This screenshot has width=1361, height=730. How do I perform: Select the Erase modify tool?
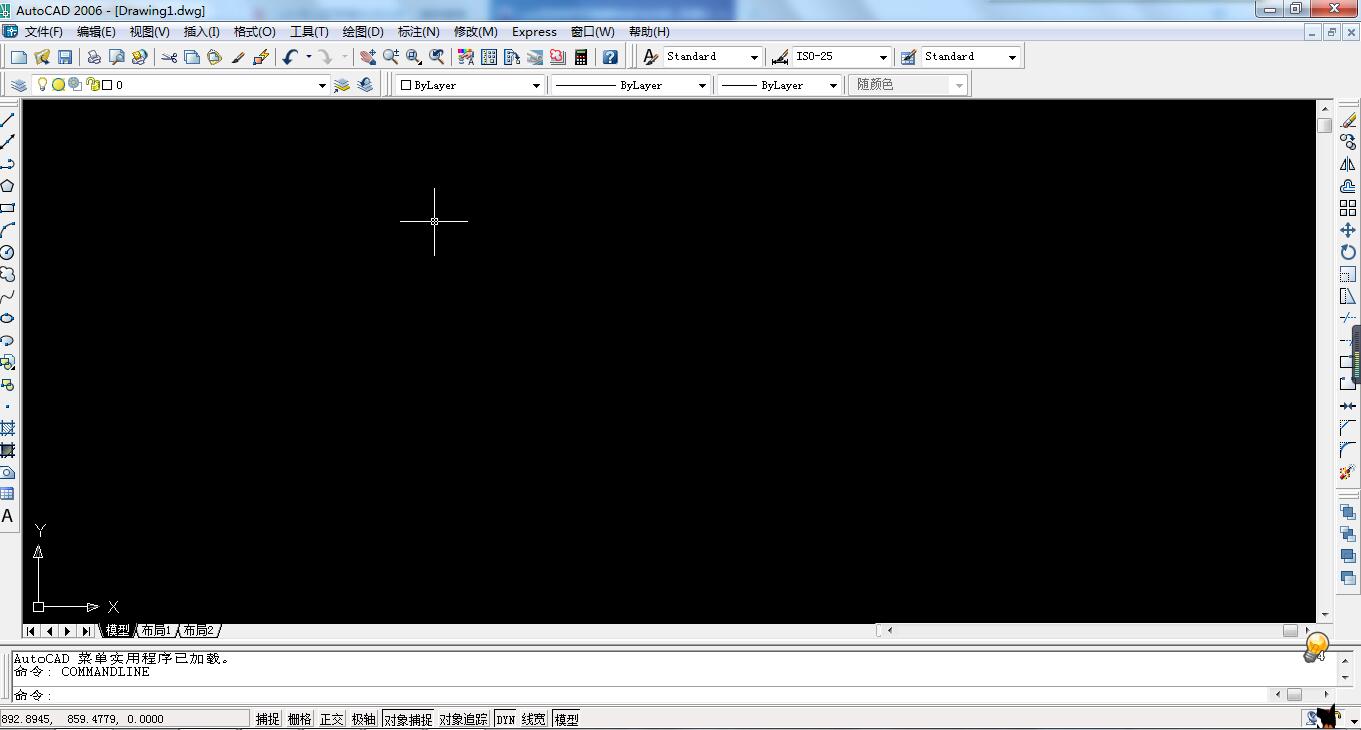click(x=1348, y=120)
